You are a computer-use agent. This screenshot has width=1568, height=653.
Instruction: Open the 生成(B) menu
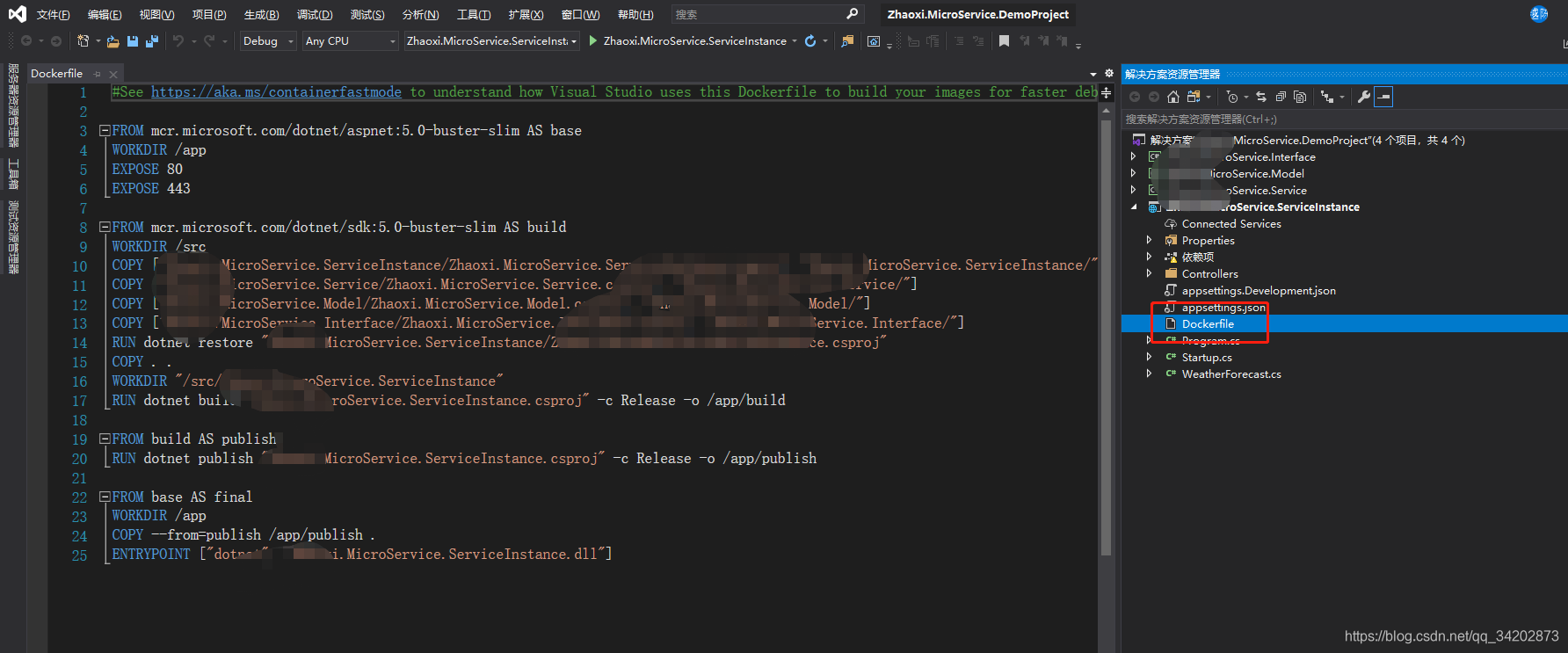pyautogui.click(x=261, y=15)
